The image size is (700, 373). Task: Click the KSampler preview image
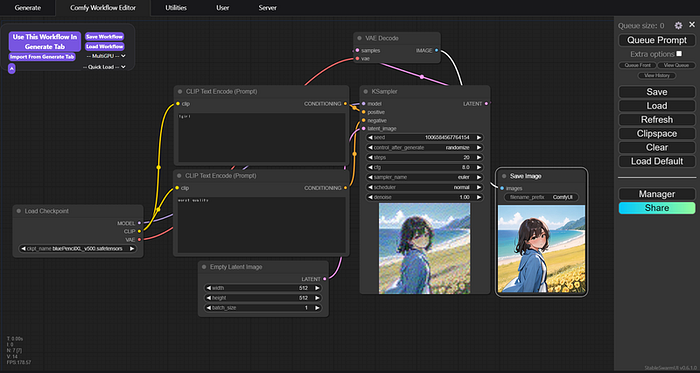pos(425,249)
